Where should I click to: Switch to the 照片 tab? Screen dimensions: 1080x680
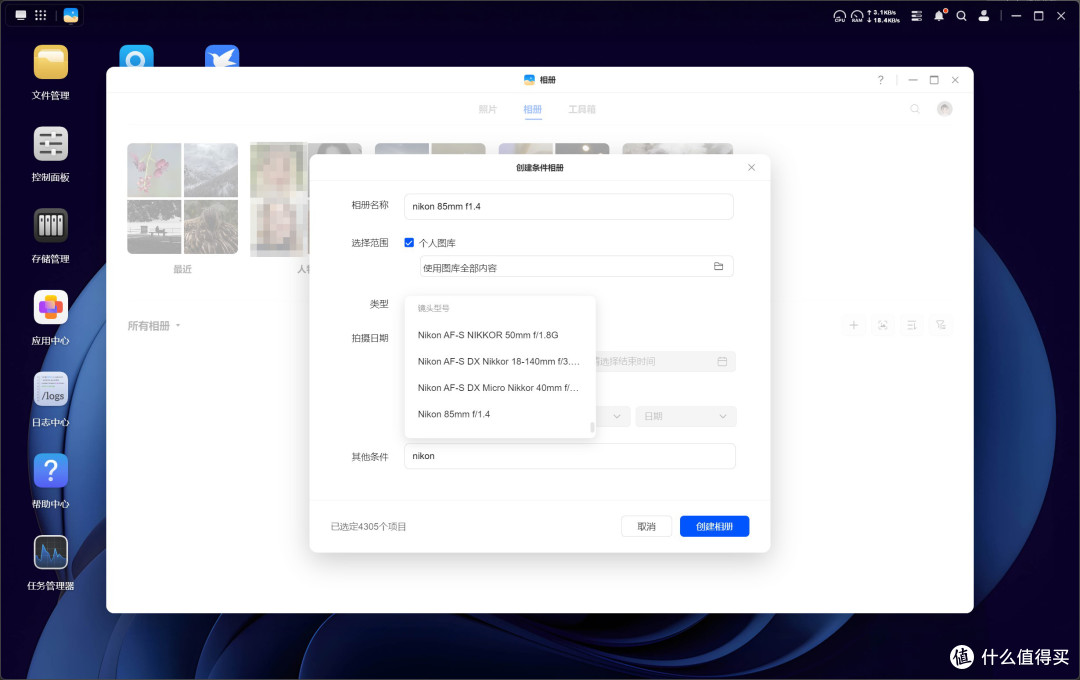pos(488,109)
